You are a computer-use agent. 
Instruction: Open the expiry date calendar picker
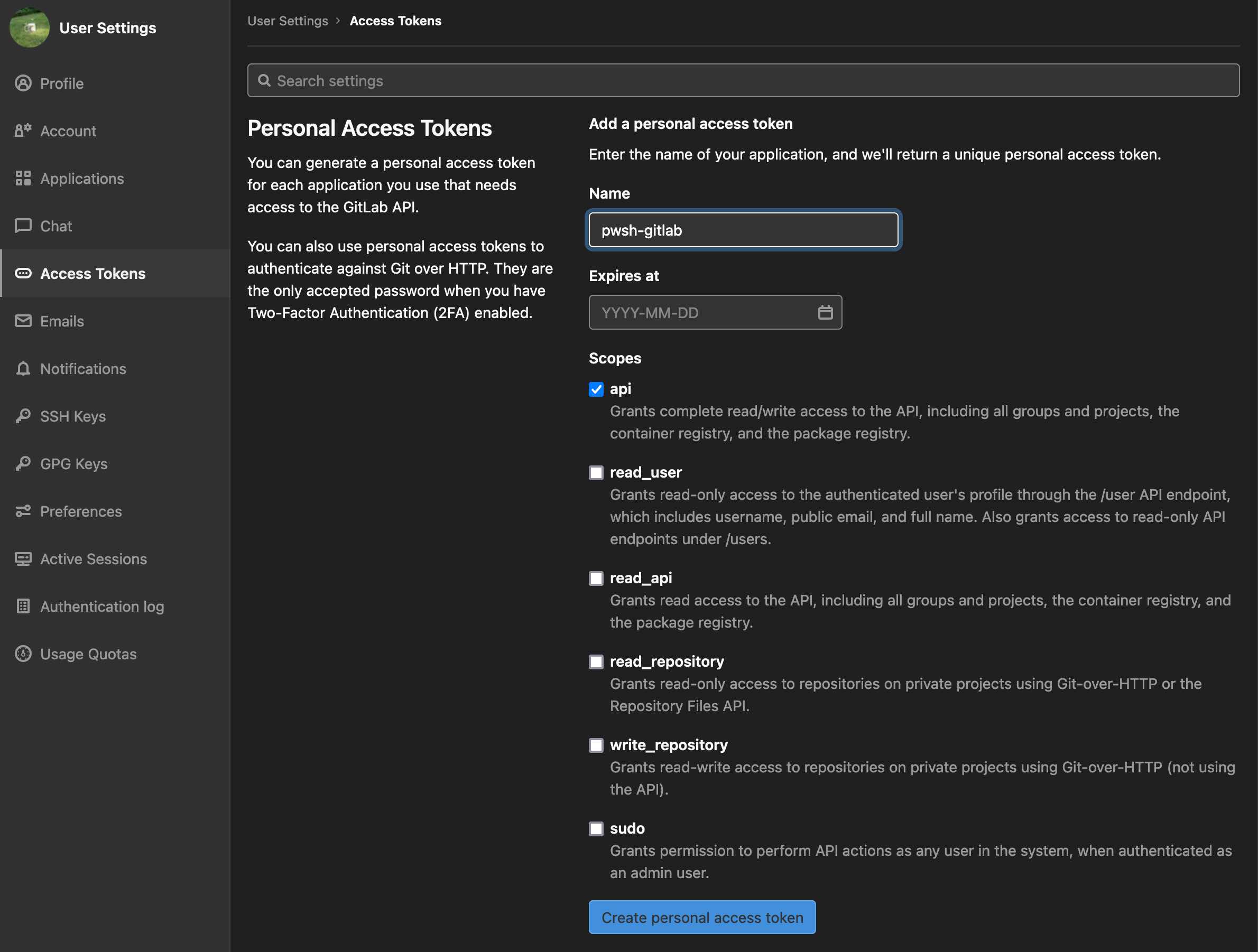coord(825,312)
